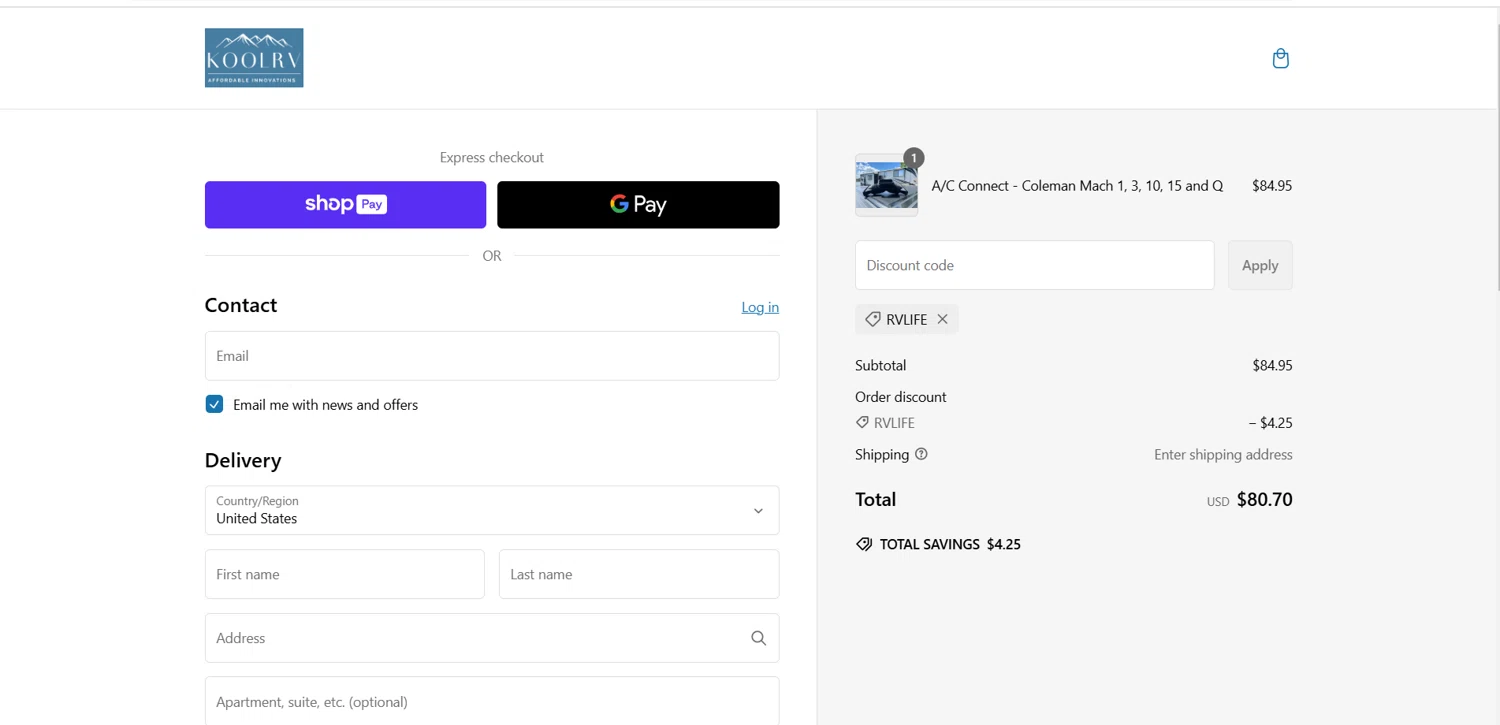Click the item quantity badge on thumbnail
The width and height of the screenshot is (1500, 725).
pyautogui.click(x=913, y=158)
